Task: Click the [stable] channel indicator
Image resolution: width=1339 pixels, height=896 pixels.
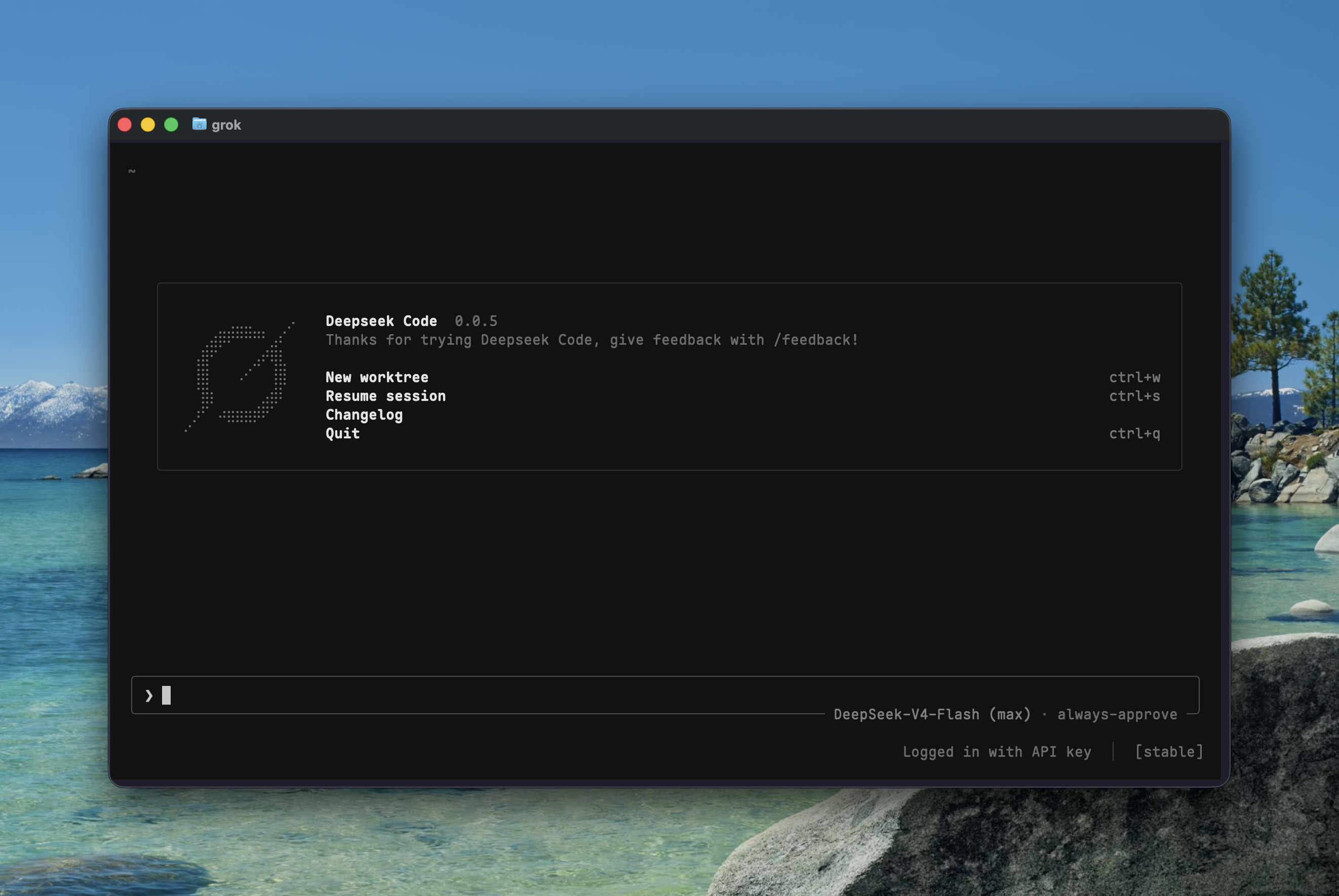Action: click(1169, 751)
